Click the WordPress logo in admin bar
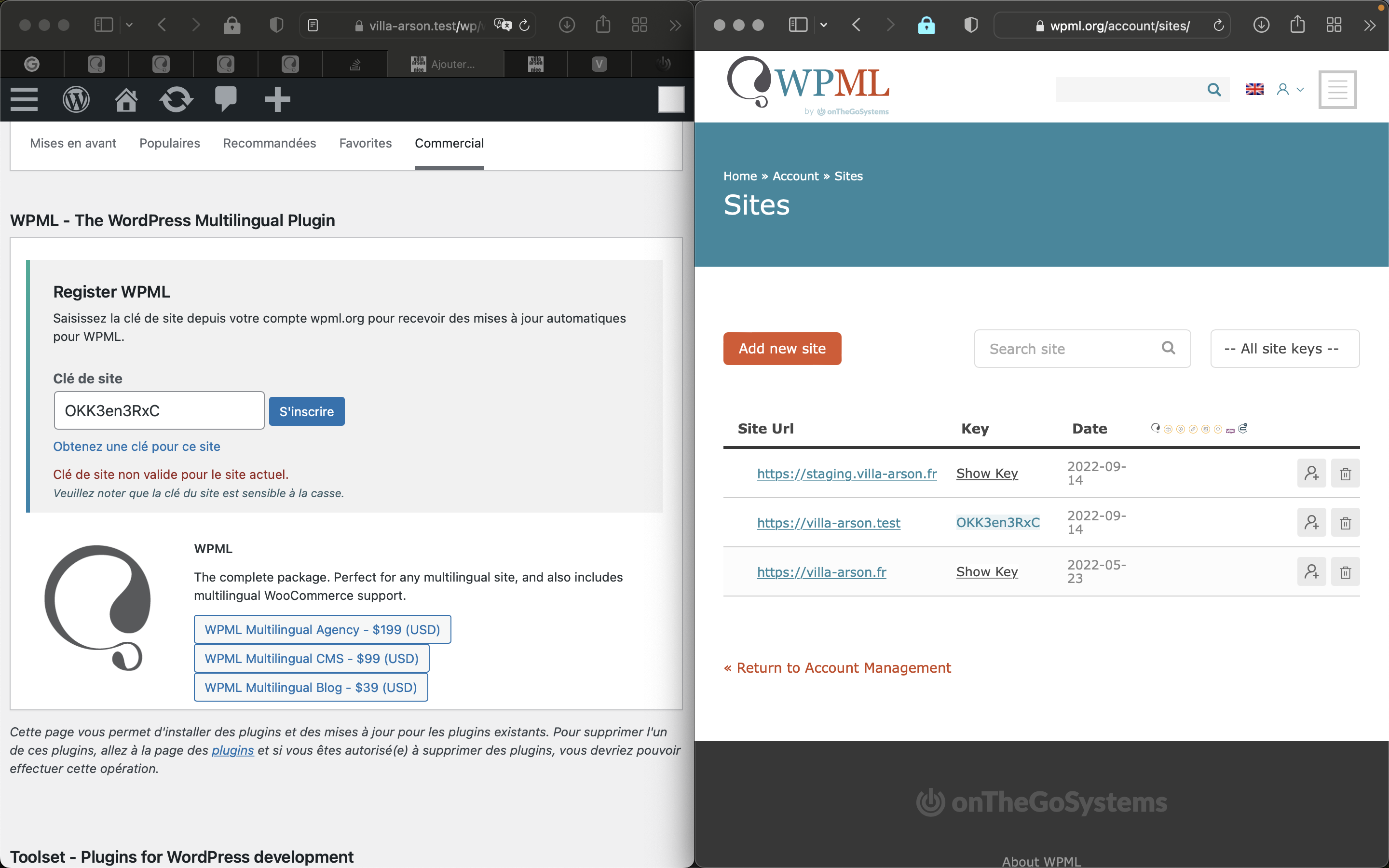 click(x=76, y=99)
